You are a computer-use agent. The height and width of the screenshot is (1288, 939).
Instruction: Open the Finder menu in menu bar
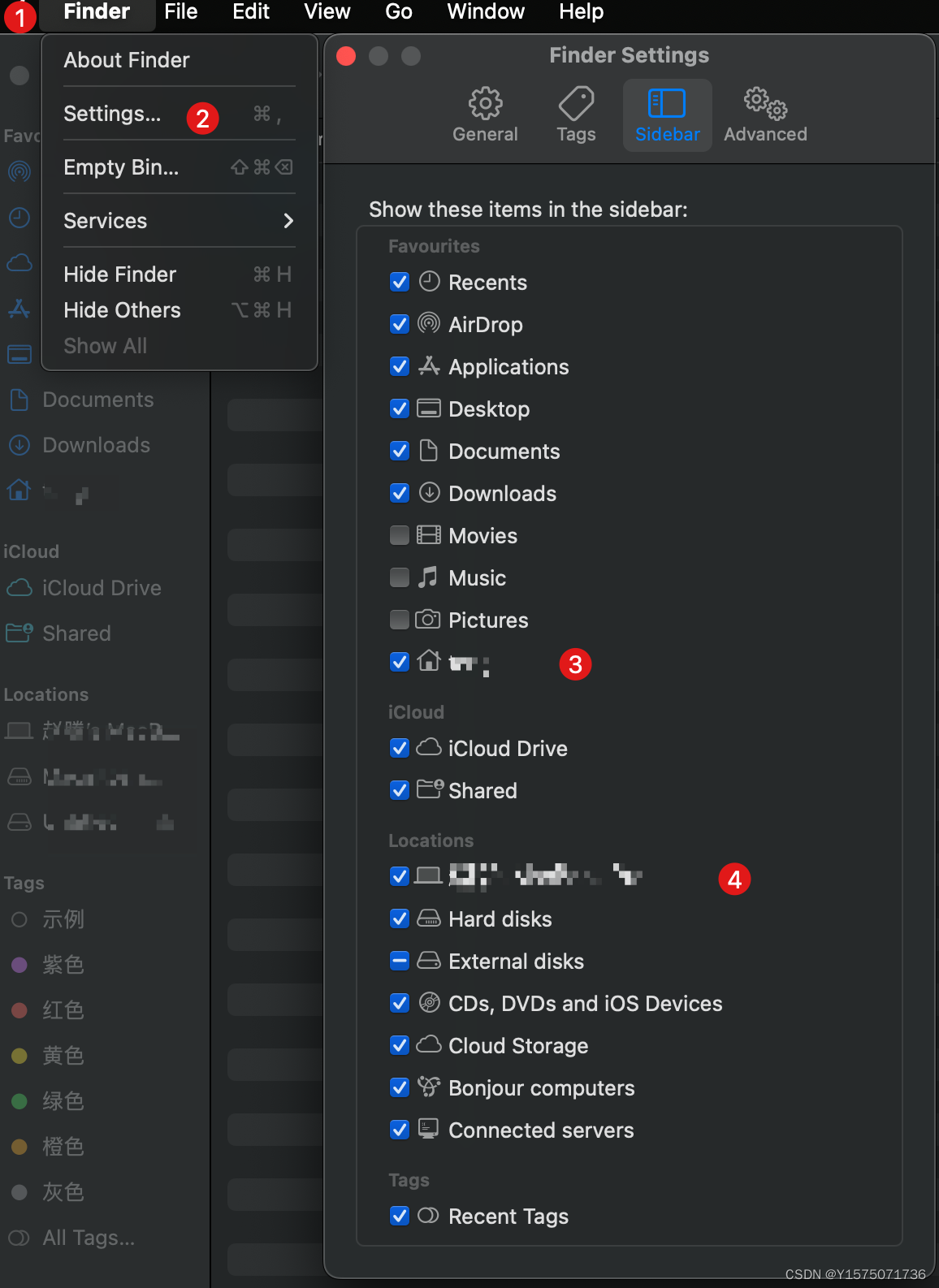pyautogui.click(x=97, y=11)
